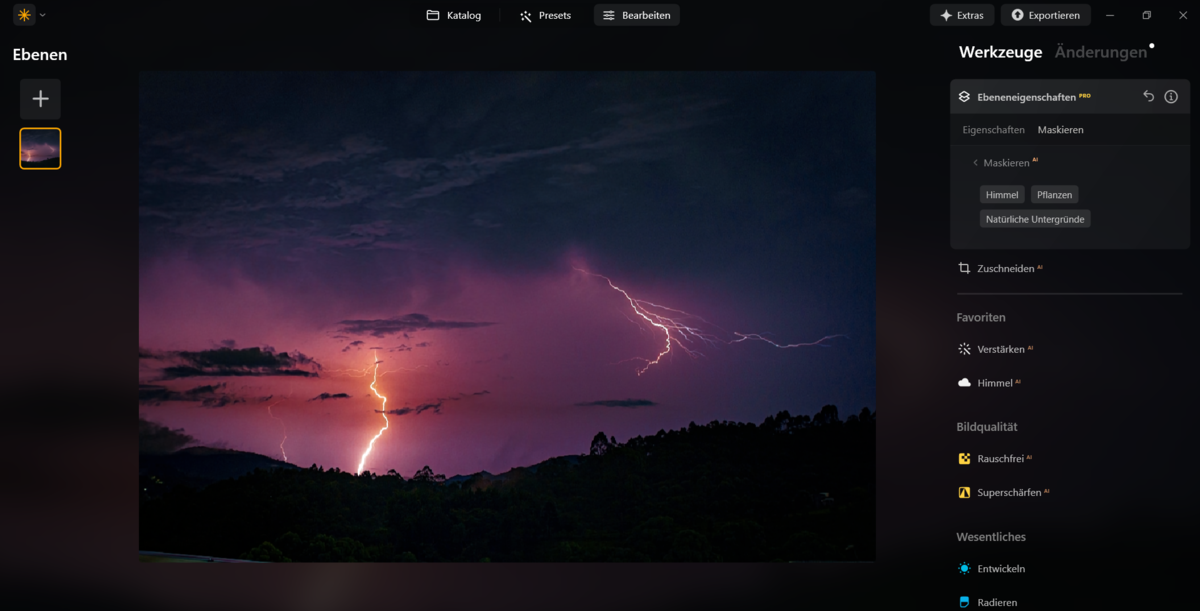
Task: Open the Verstärken enhance tool
Action: pos(1000,350)
